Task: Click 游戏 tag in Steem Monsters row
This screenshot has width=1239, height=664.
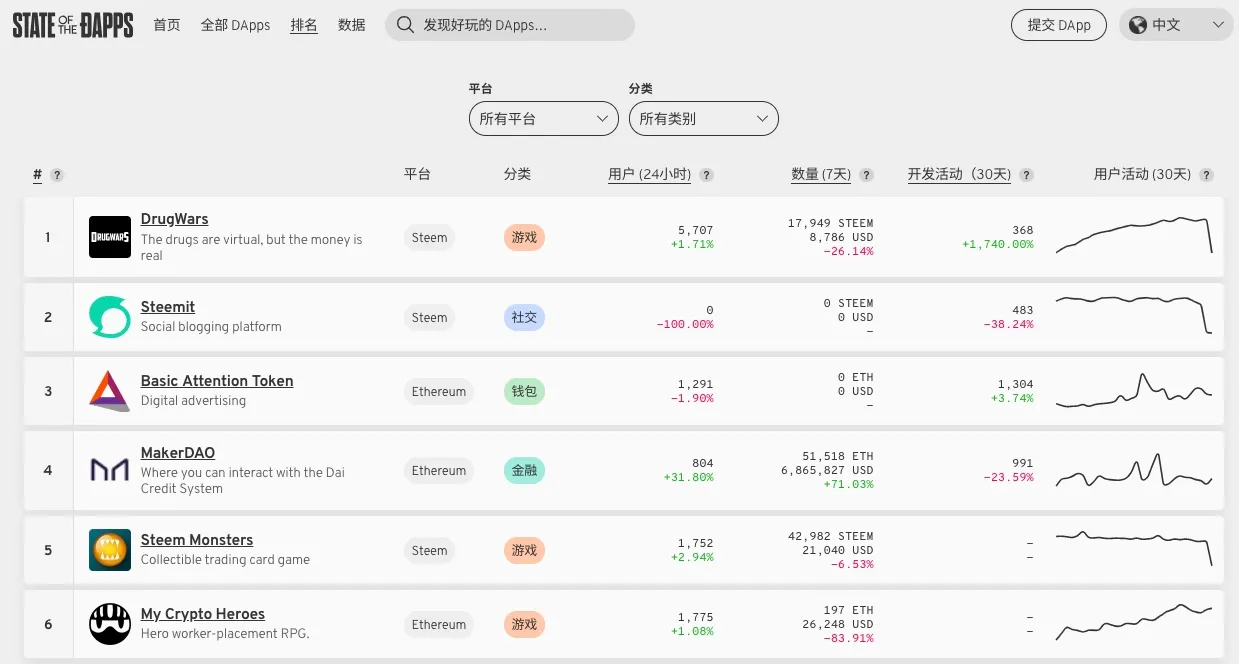Action: point(524,551)
